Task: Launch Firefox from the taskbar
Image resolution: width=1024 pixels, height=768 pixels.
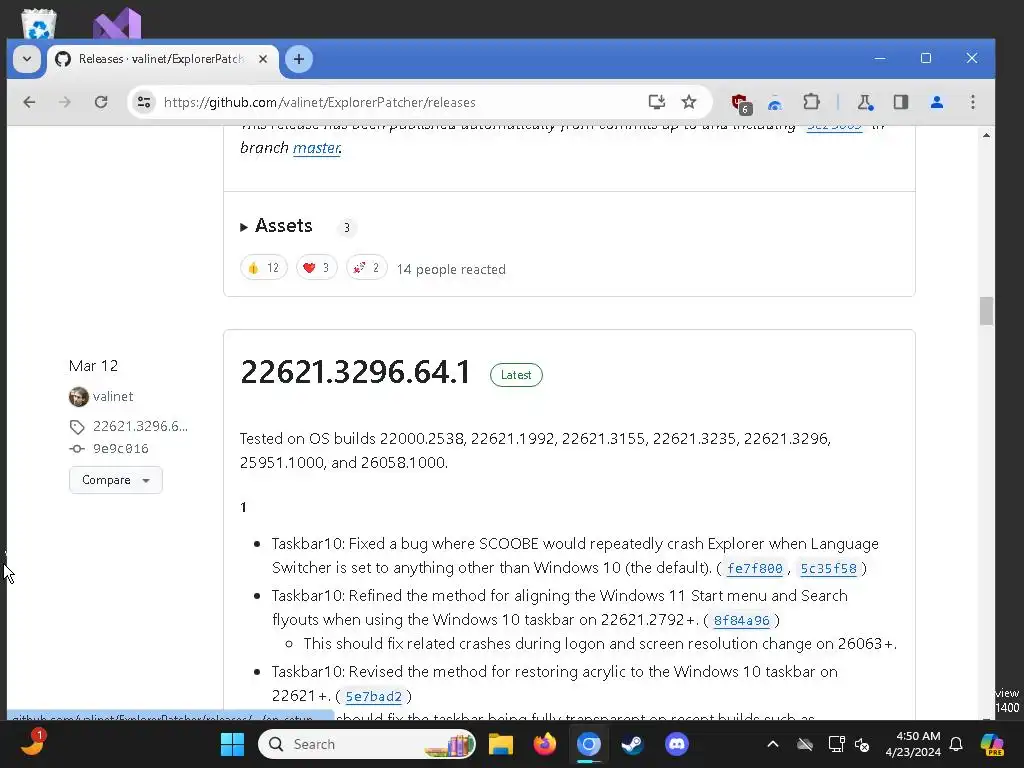Action: (x=545, y=744)
